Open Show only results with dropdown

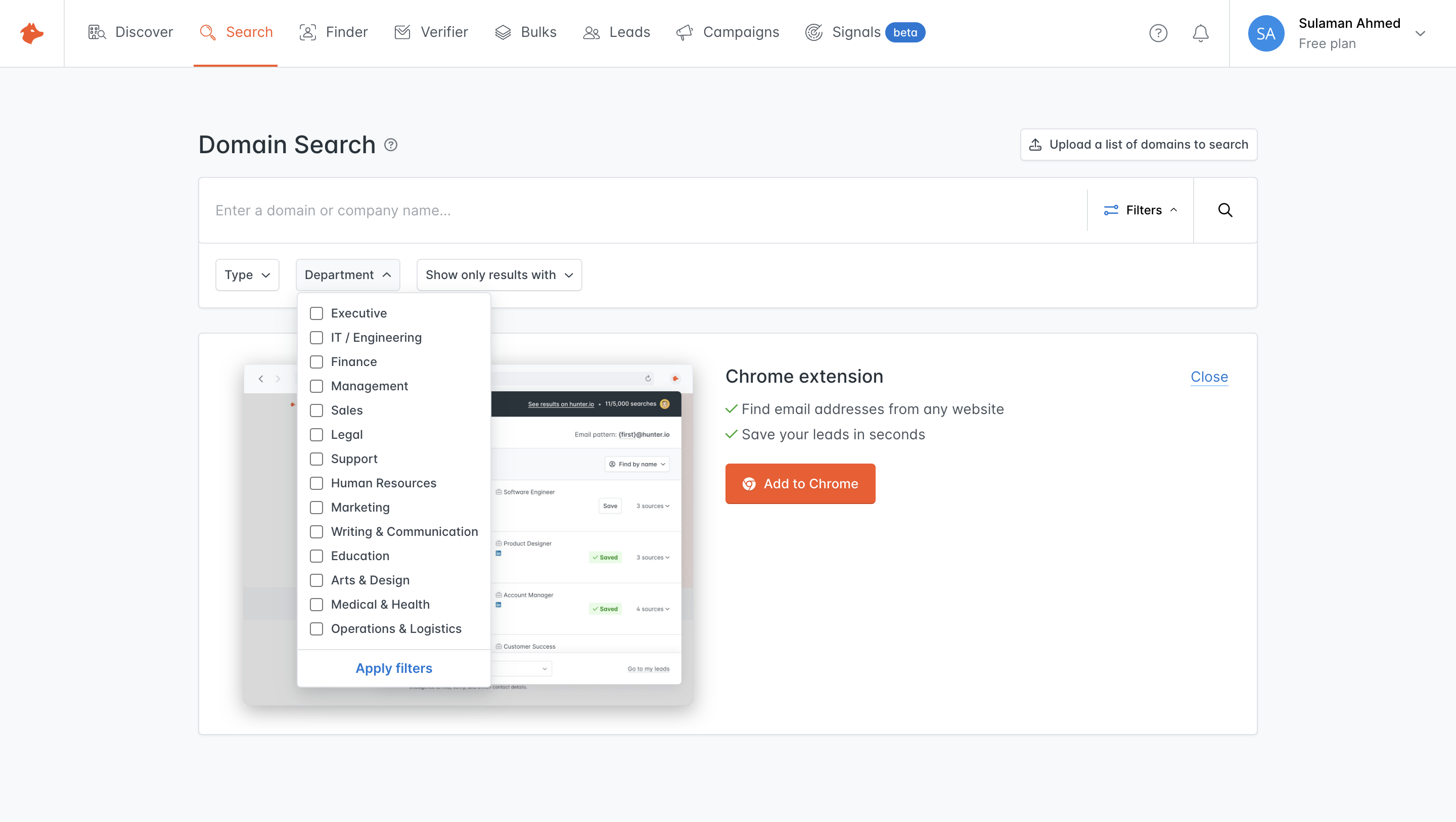coord(498,275)
